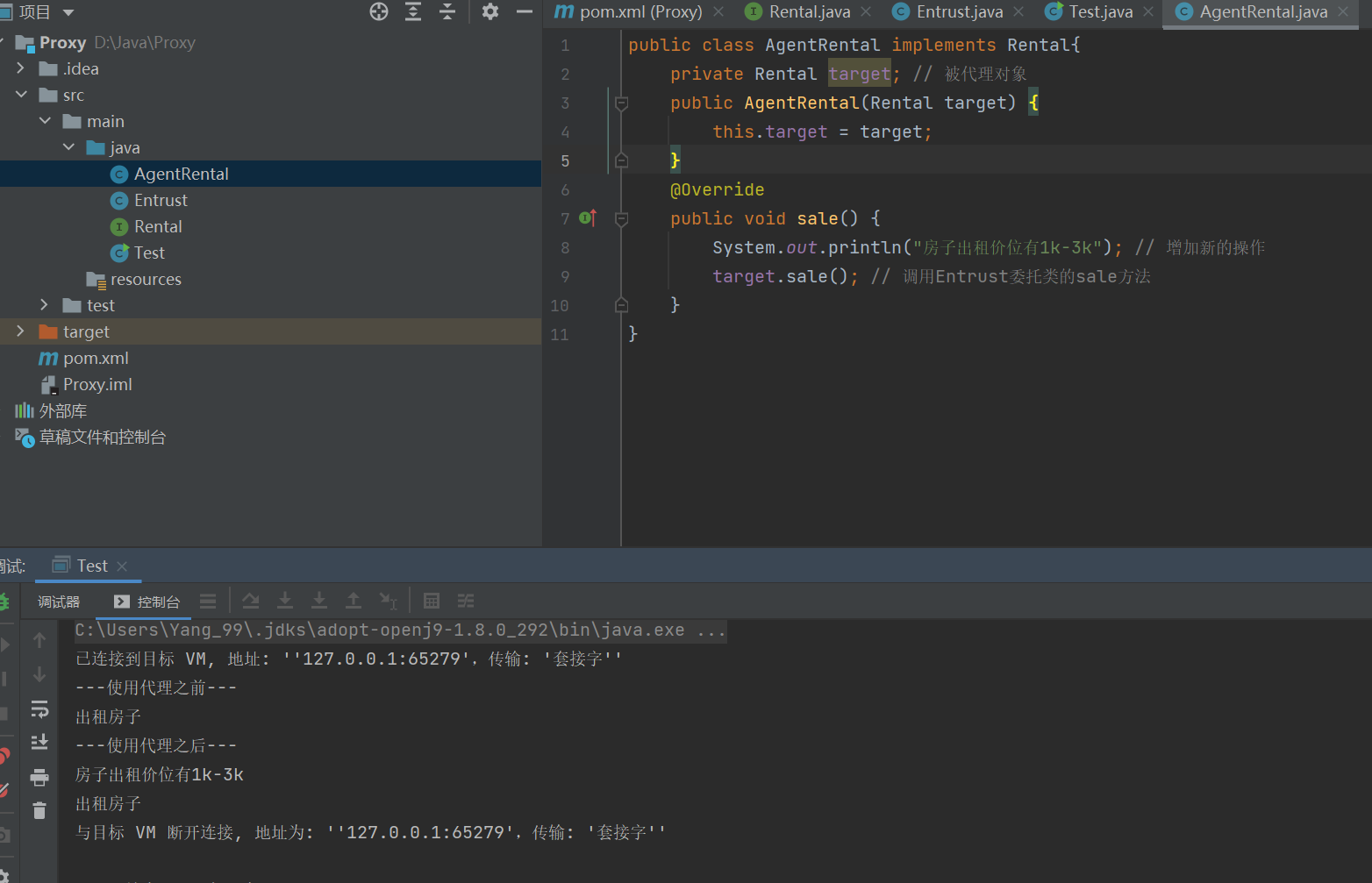Close the pom.xml (Proxy) tab
Screen dimensions: 1372x883
(x=718, y=11)
